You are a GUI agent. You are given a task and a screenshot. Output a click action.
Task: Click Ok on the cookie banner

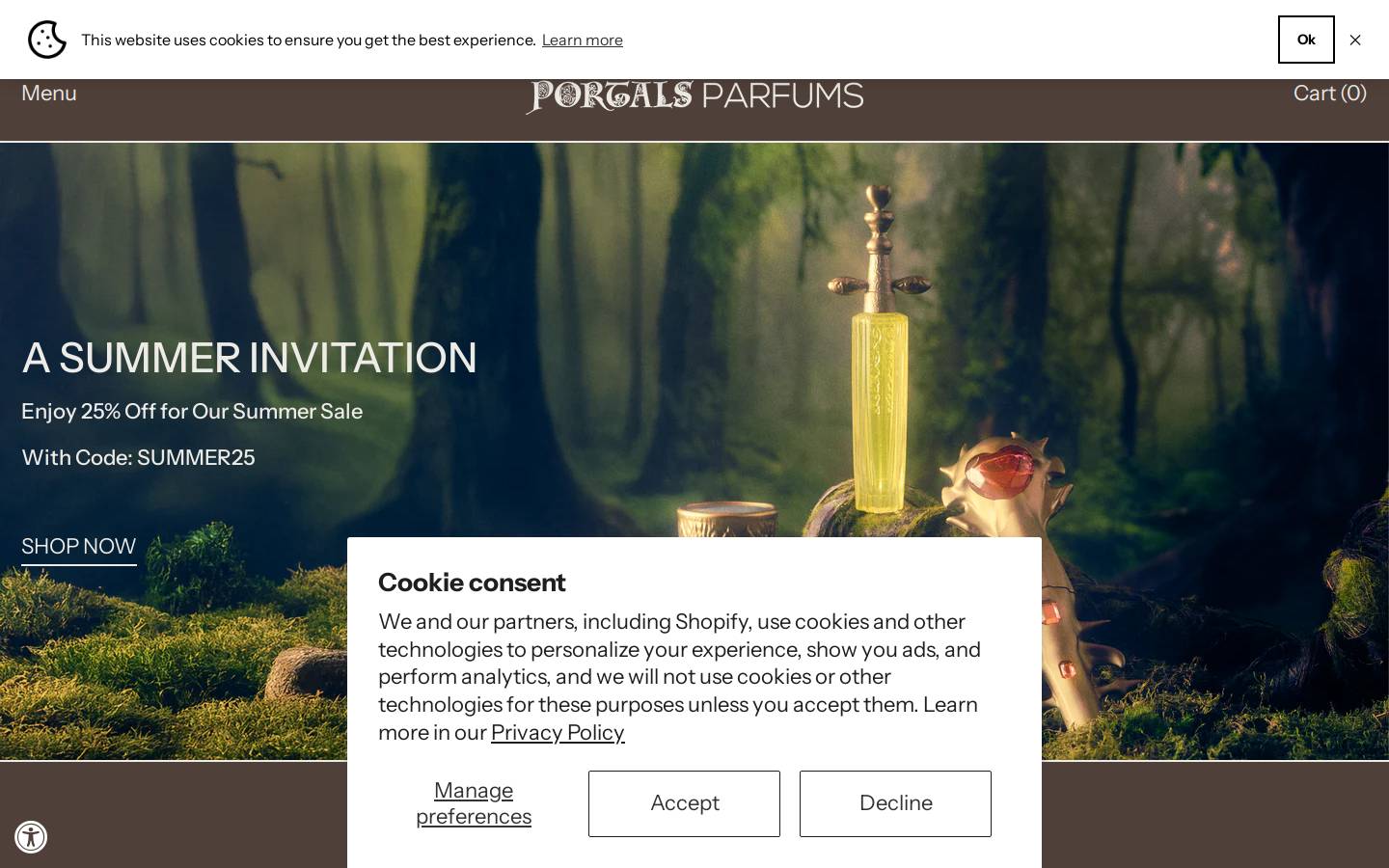click(1306, 40)
